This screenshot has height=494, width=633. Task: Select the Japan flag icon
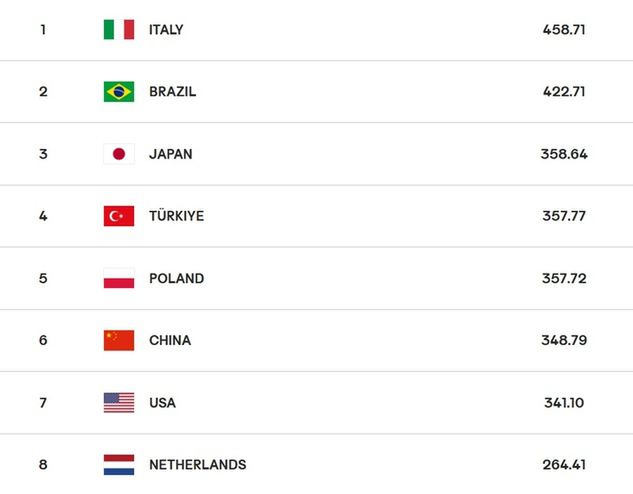[119, 154]
